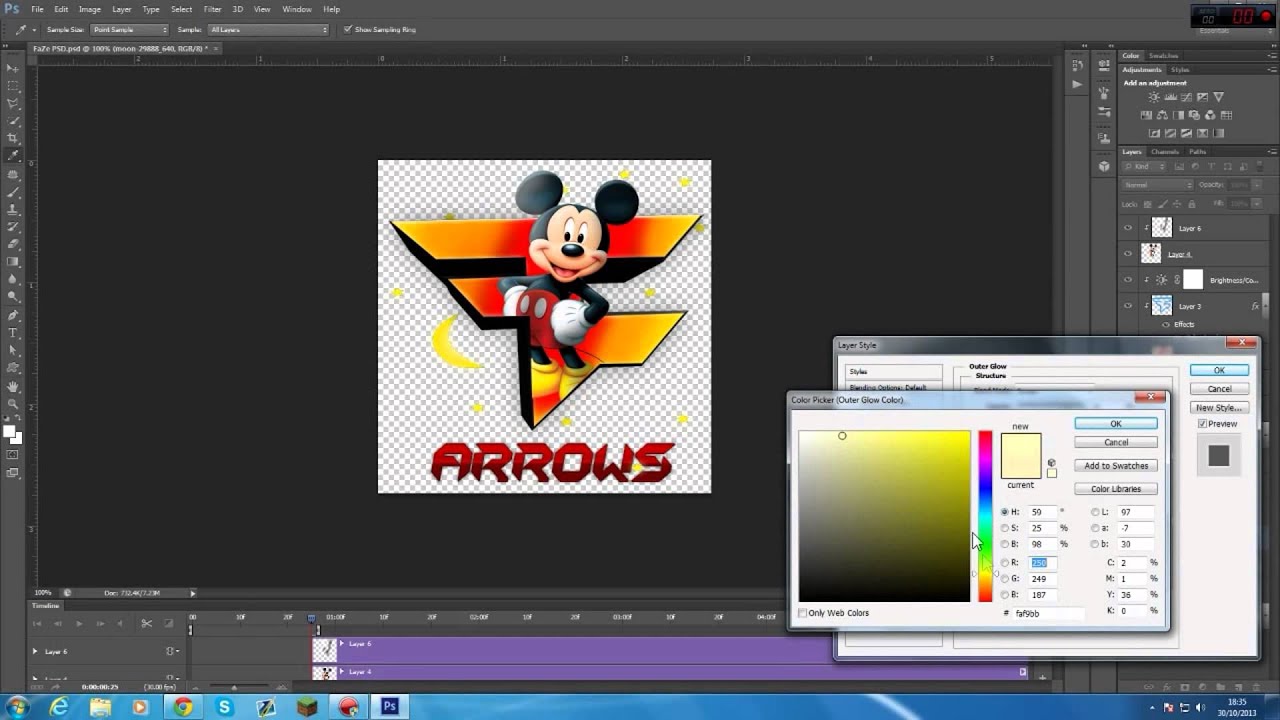Expand Layer 6 track in the Timeline

(35, 651)
